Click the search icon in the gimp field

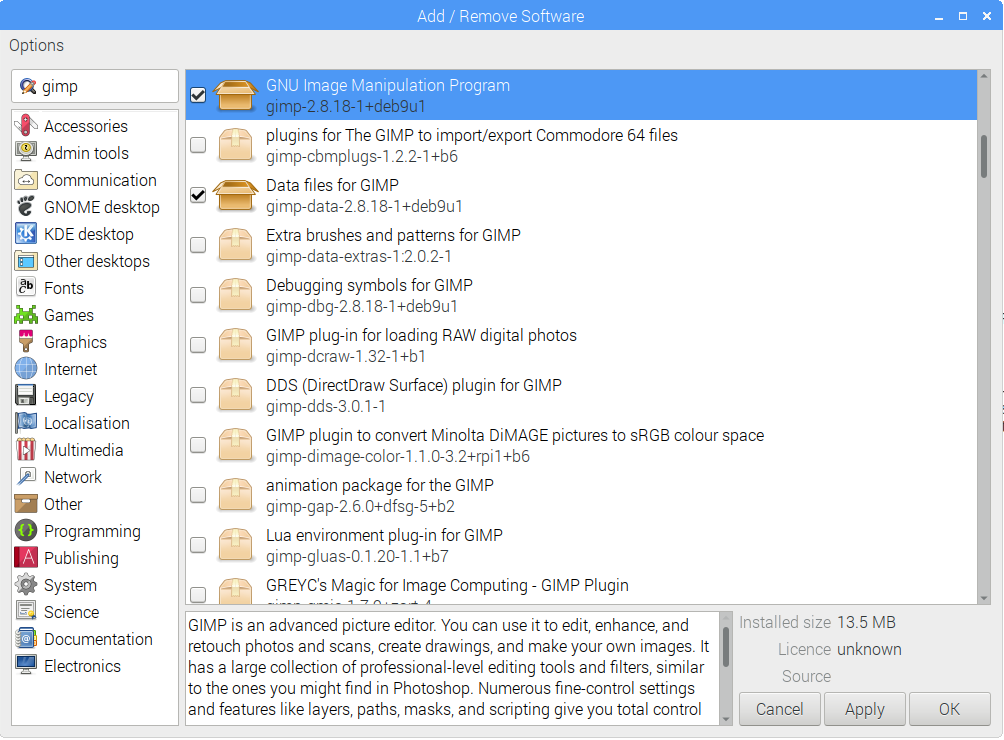[28, 86]
